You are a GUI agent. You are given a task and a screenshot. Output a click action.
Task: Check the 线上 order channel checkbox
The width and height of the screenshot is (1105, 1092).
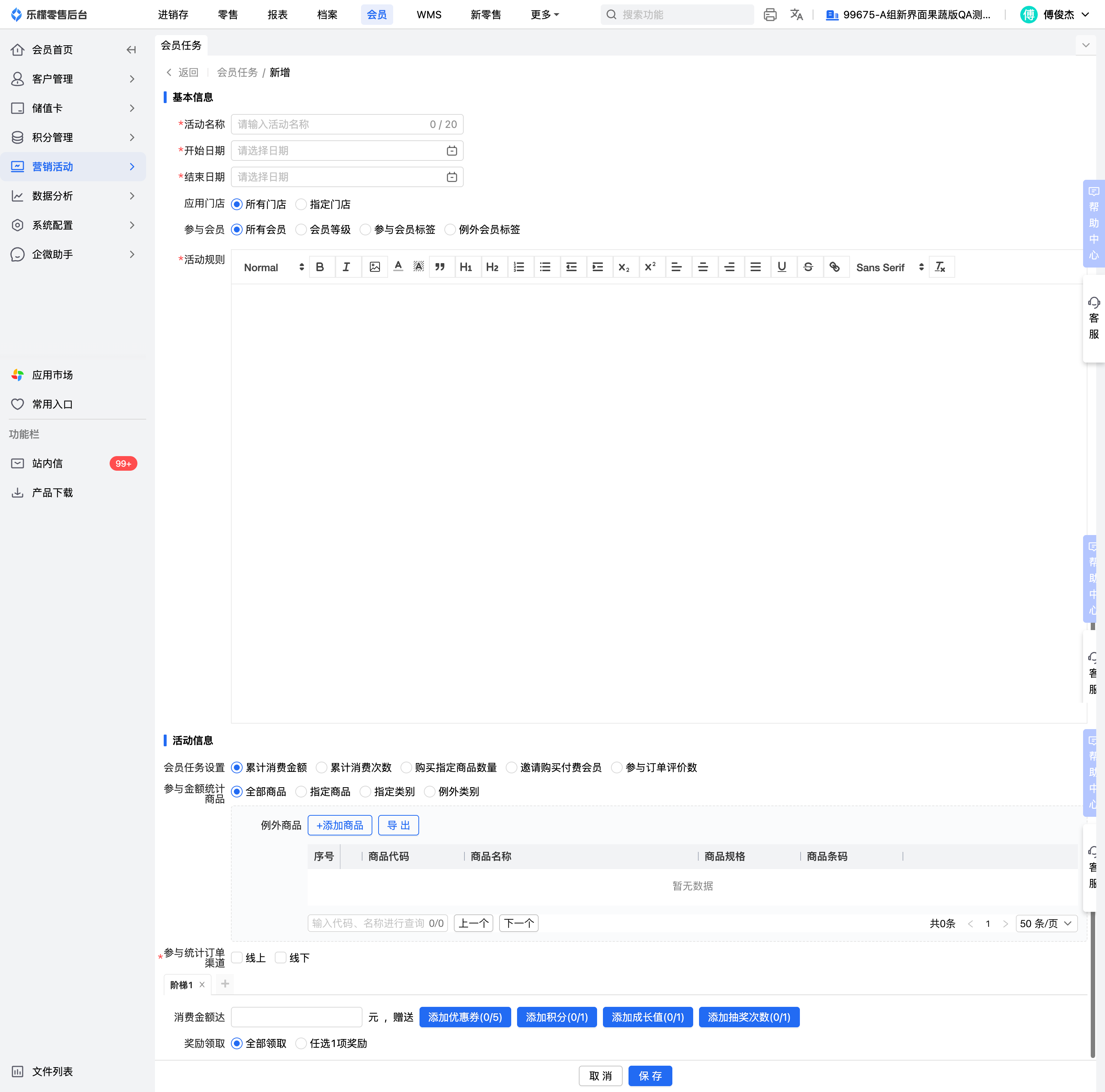tap(238, 958)
